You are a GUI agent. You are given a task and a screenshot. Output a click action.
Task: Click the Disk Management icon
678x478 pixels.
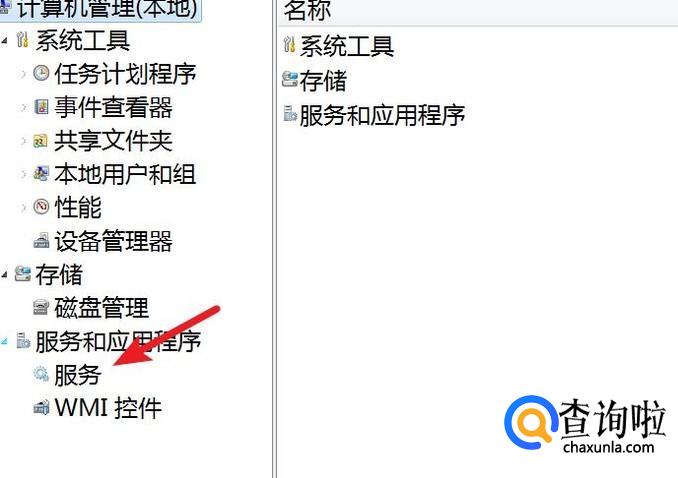(41, 308)
